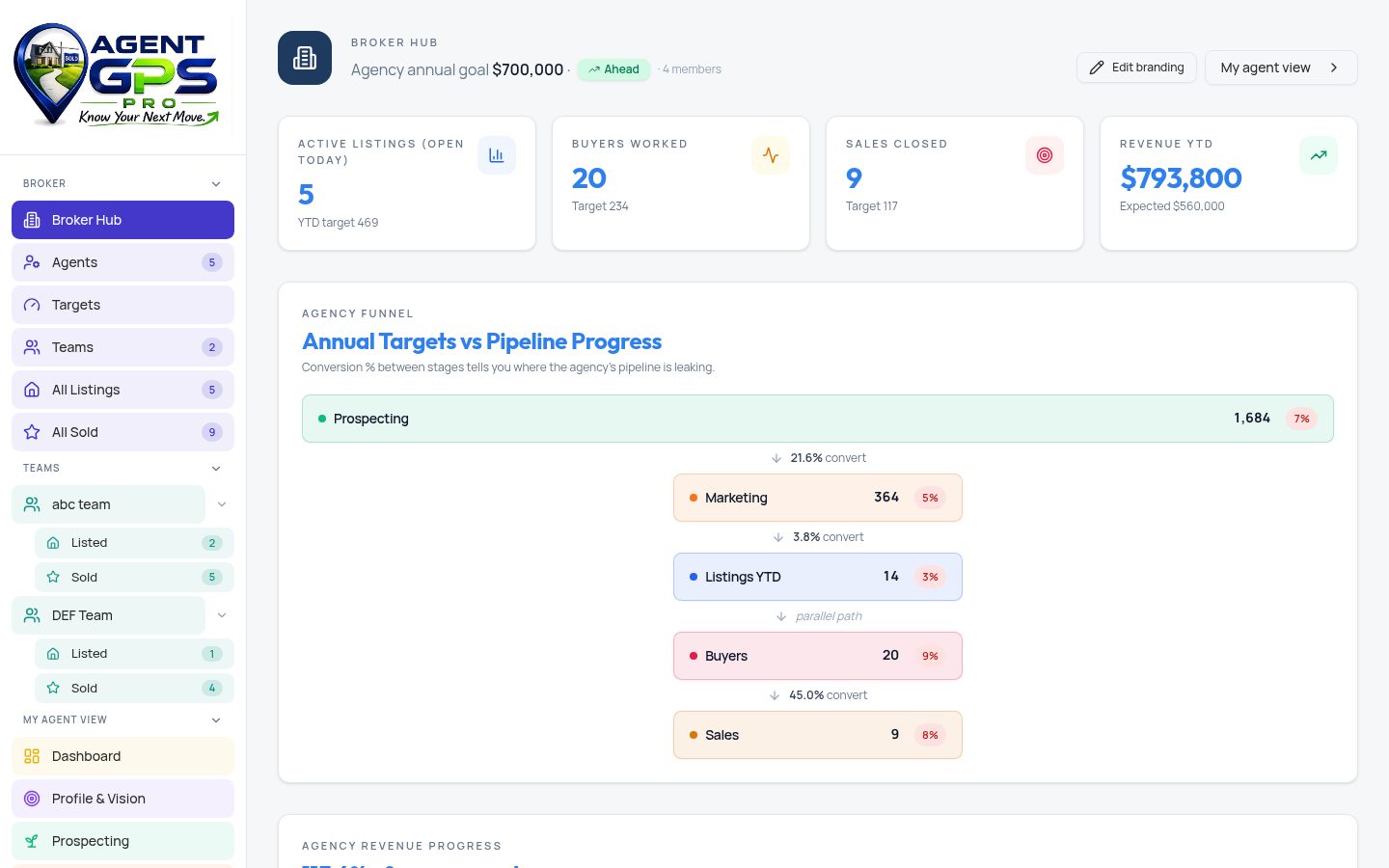Click the Edit branding button
Viewport: 1389px width, 868px height.
pyautogui.click(x=1136, y=68)
